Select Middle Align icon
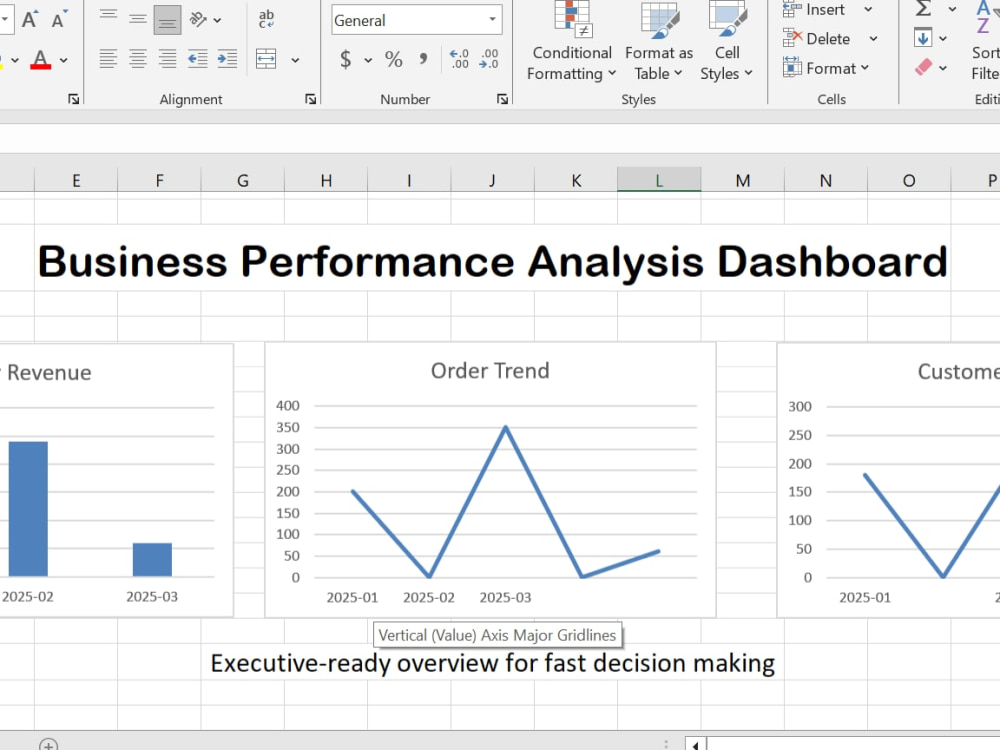Viewport: 1000px width, 750px height. click(138, 20)
